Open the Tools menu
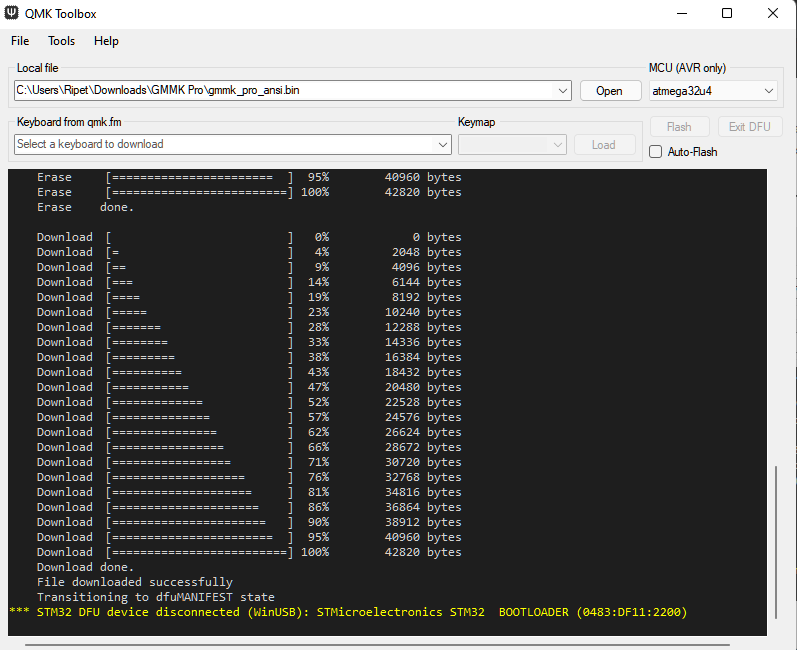797x650 pixels. pyautogui.click(x=62, y=41)
